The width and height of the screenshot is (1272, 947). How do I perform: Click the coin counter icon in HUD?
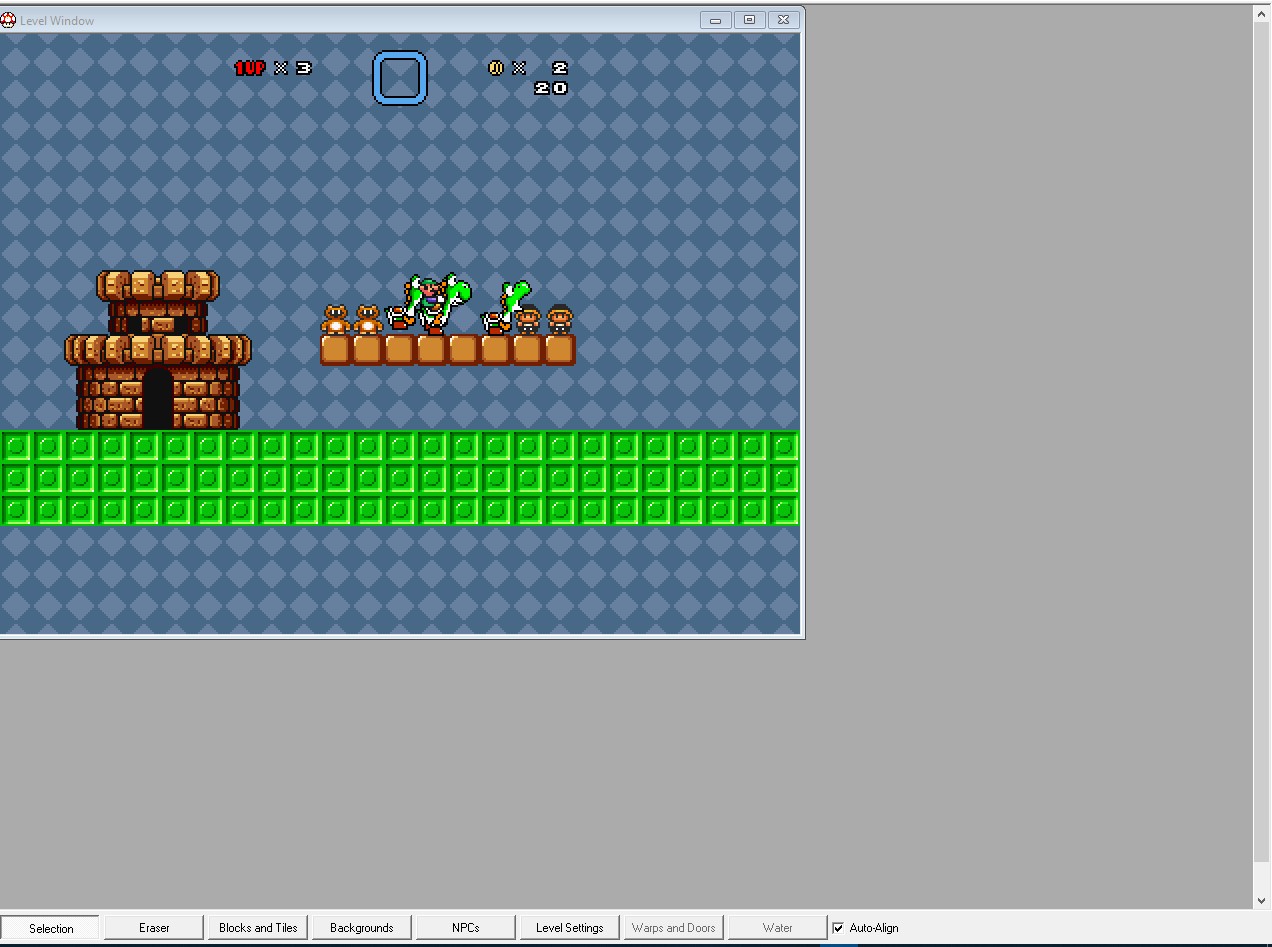tap(495, 68)
